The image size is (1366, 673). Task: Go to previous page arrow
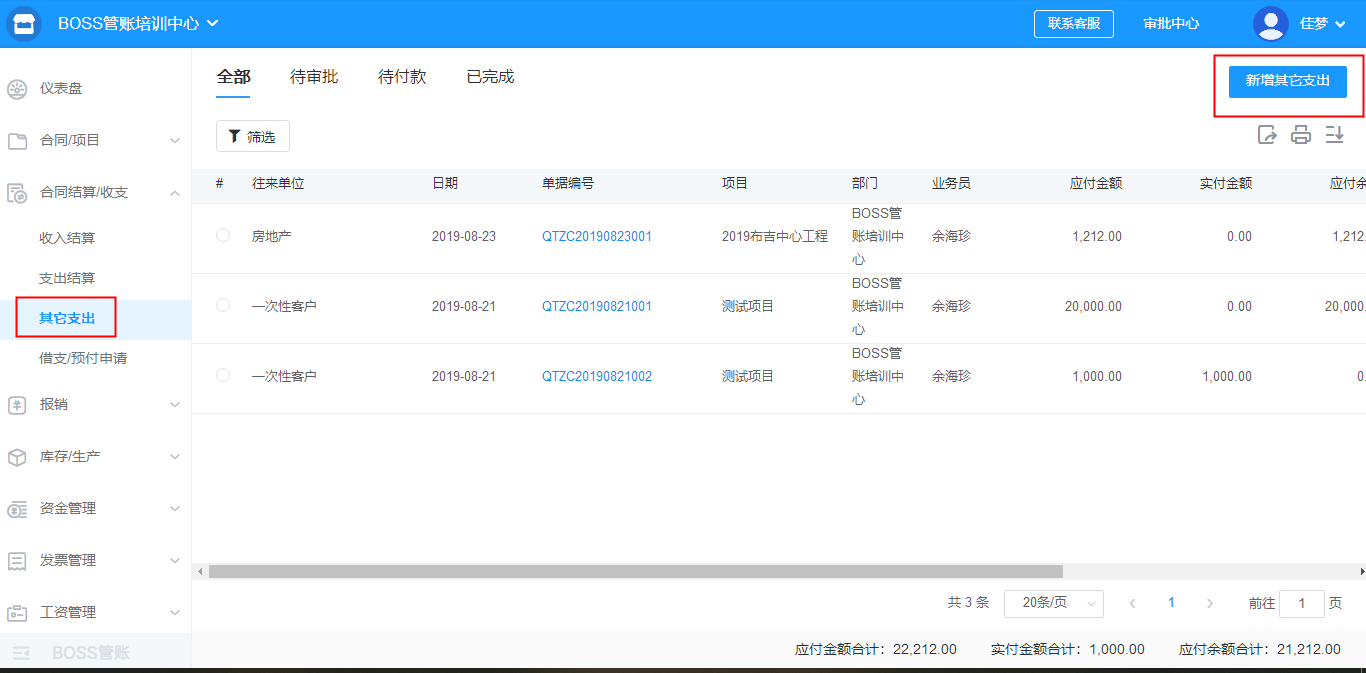[x=1133, y=603]
